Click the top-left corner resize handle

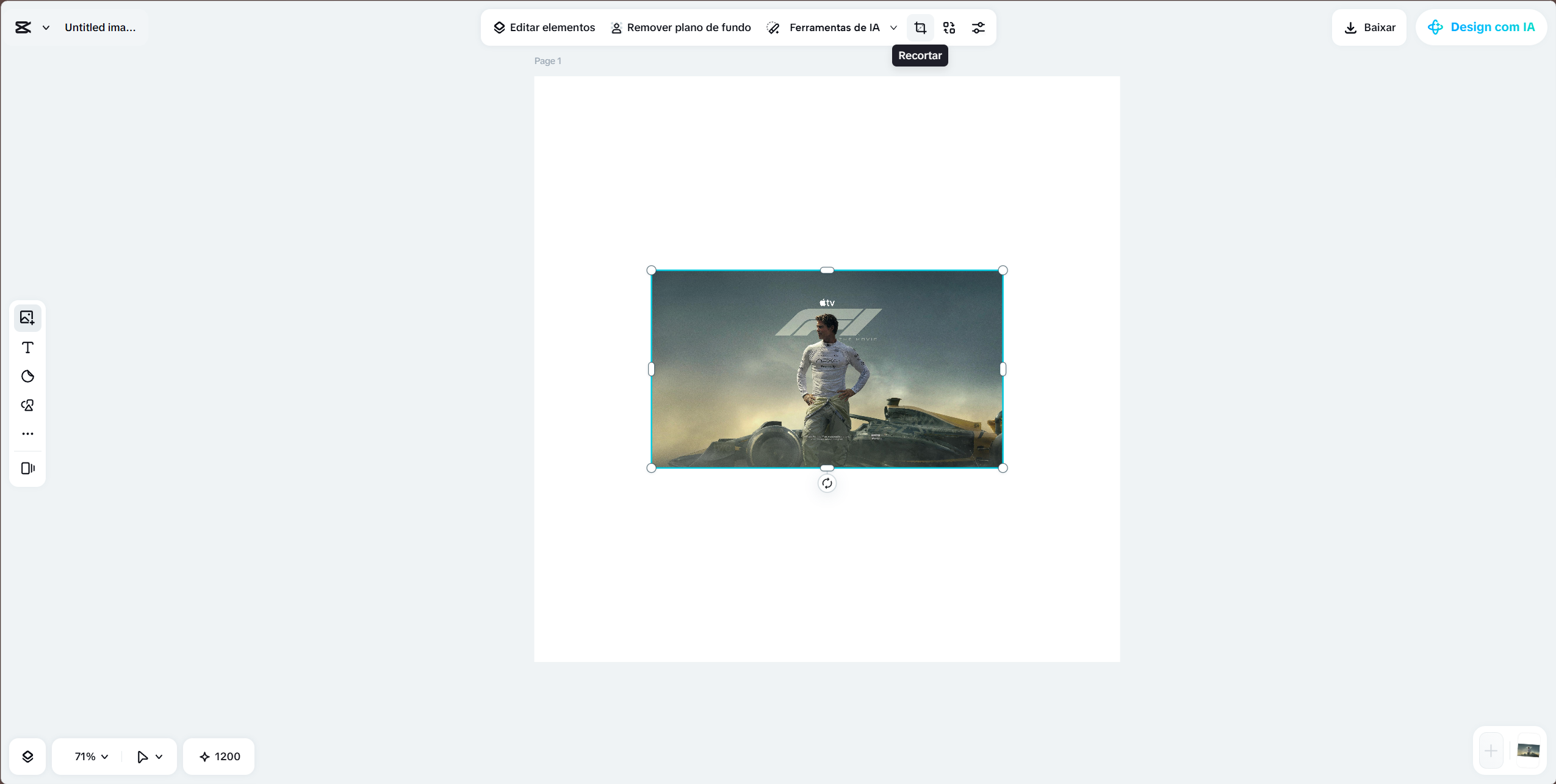[x=651, y=270]
